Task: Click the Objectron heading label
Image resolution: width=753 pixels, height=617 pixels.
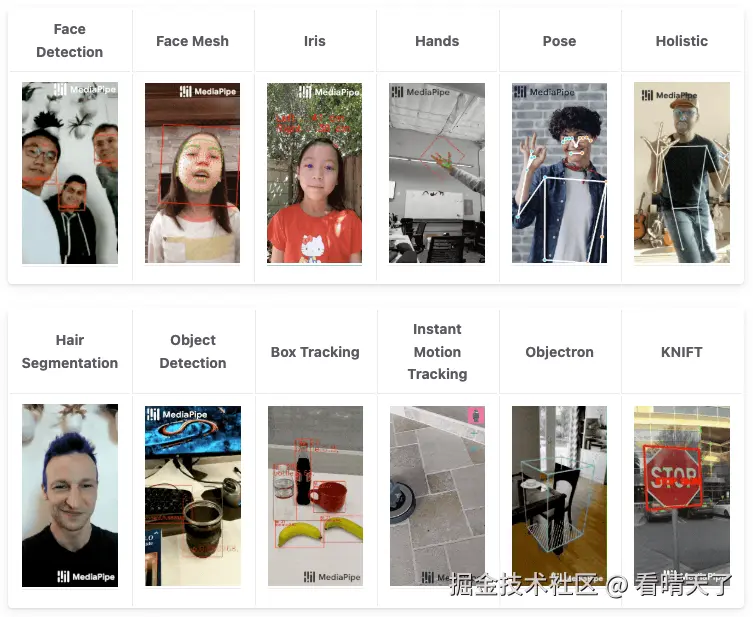Action: (x=559, y=352)
